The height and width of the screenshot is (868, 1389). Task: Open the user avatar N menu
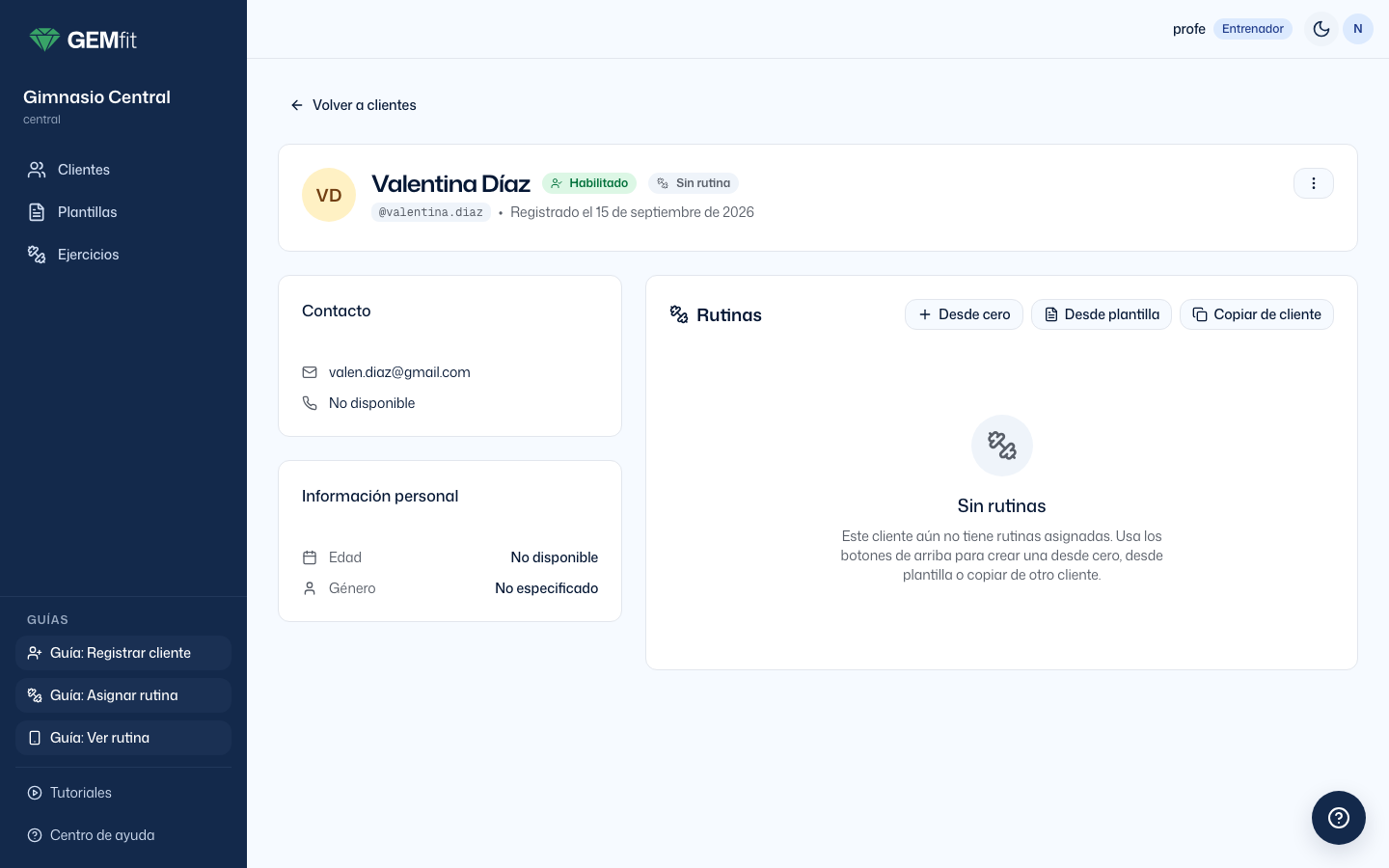coord(1358,29)
